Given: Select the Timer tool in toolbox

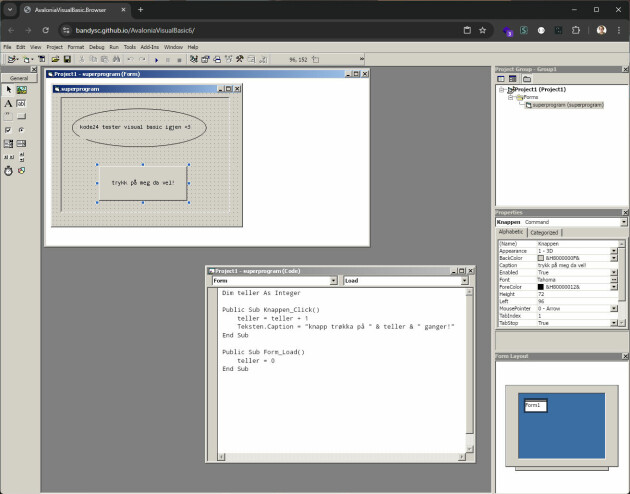Looking at the screenshot, I should point(8,171).
